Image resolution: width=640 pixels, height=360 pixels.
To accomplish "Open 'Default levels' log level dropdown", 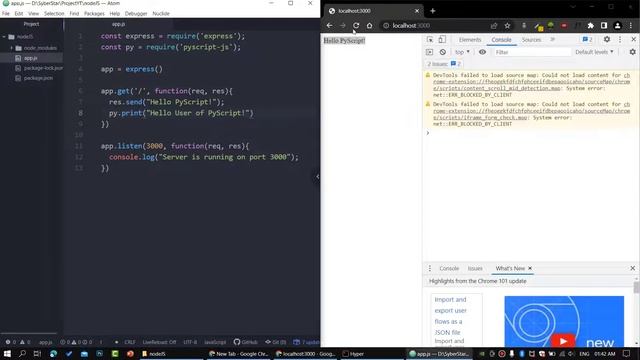I will click(x=594, y=52).
